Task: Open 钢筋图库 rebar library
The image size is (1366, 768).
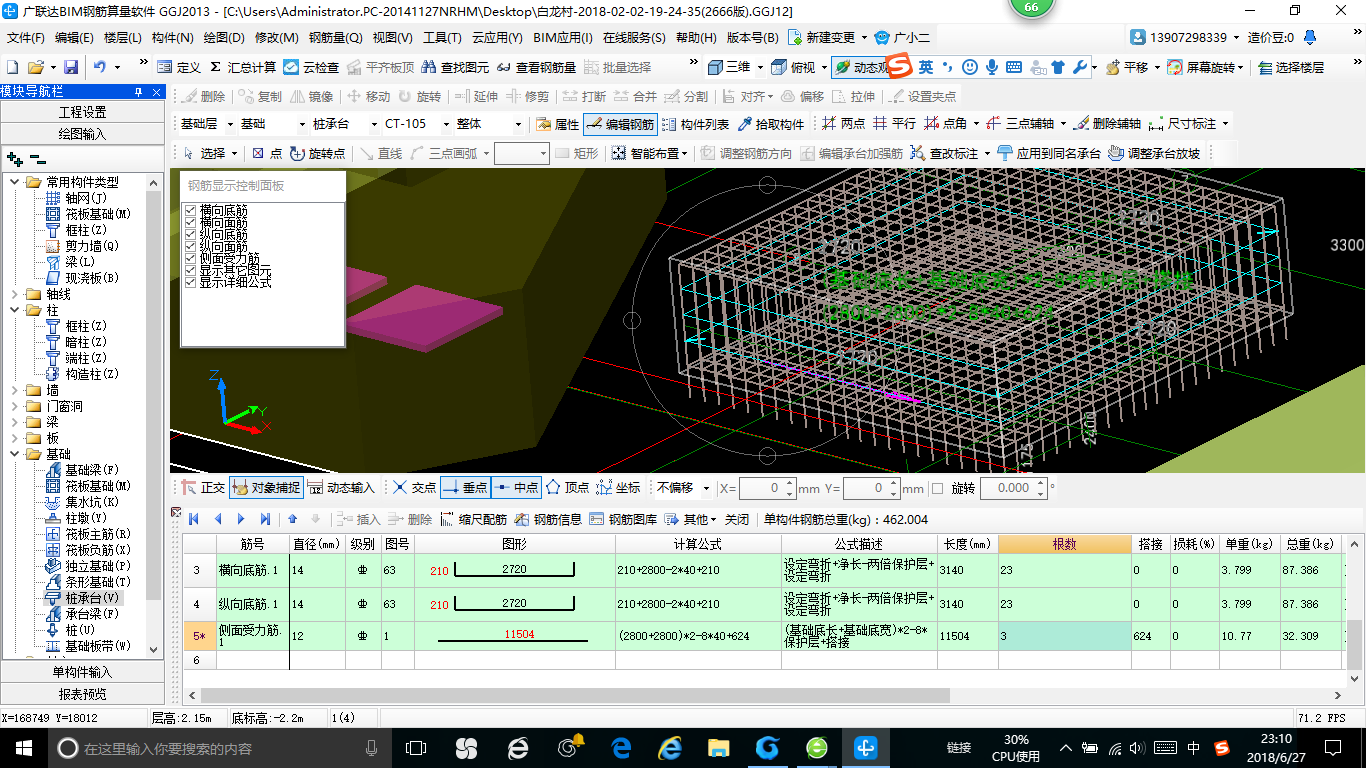Action: click(624, 519)
